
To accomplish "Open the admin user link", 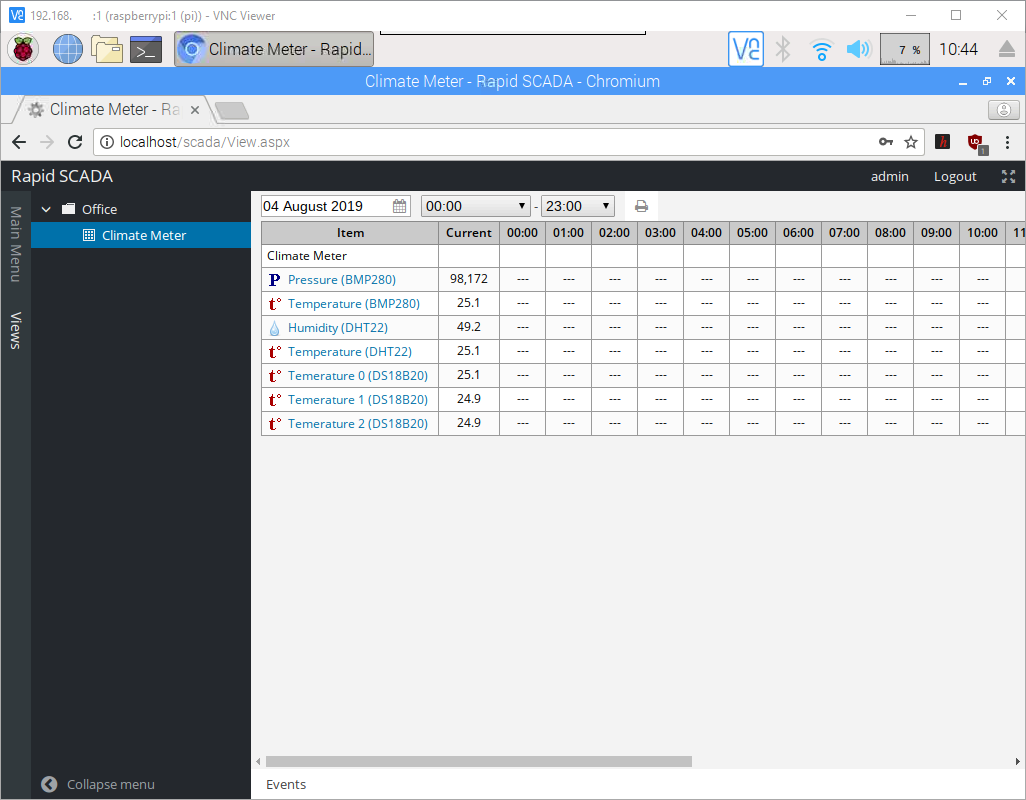I will [x=889, y=176].
